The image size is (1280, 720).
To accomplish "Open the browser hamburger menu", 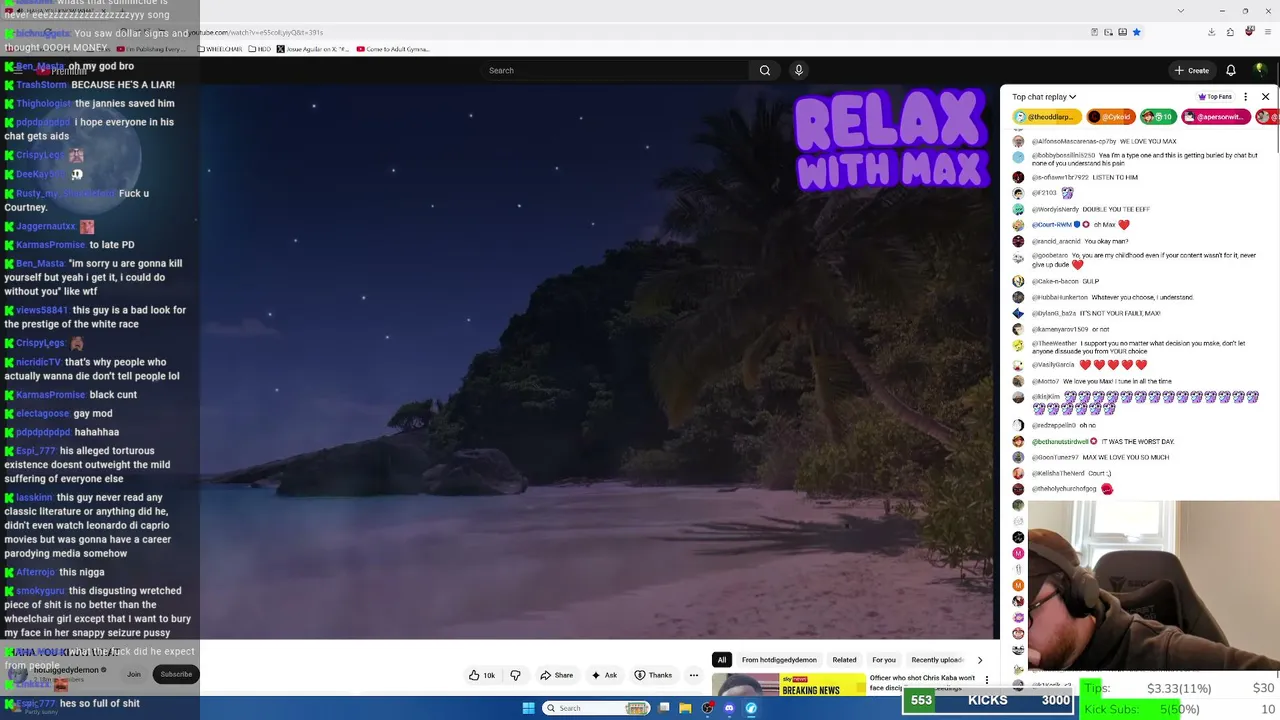I will point(1268,32).
